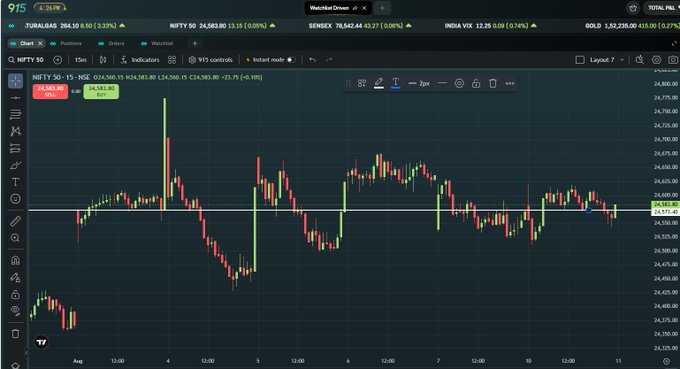The height and width of the screenshot is (369, 680).
Task: Click the red SELL 24,583.80 button
Action: (x=50, y=91)
